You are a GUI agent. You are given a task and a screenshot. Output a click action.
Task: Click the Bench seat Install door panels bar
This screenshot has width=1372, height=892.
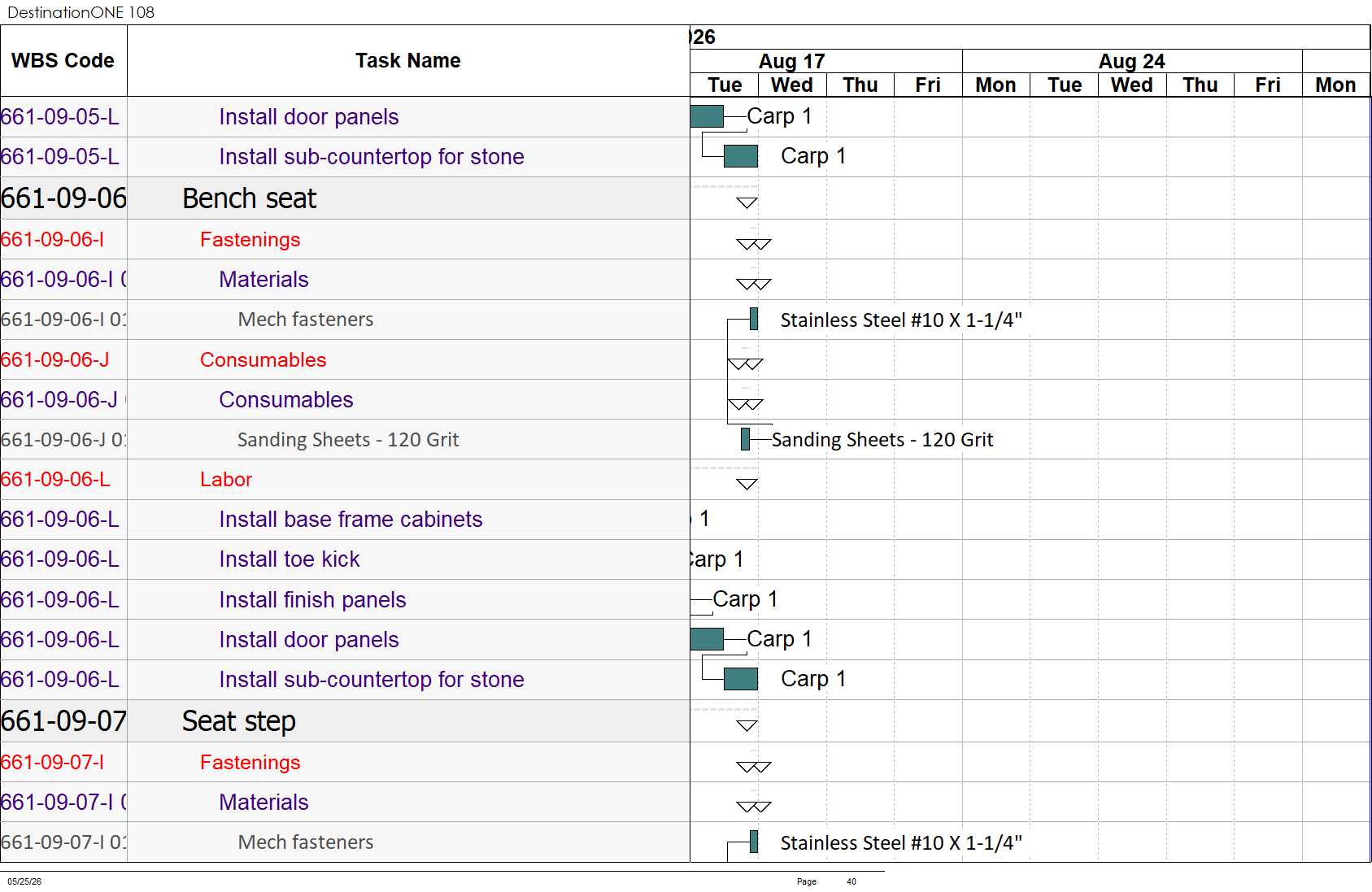click(x=707, y=639)
